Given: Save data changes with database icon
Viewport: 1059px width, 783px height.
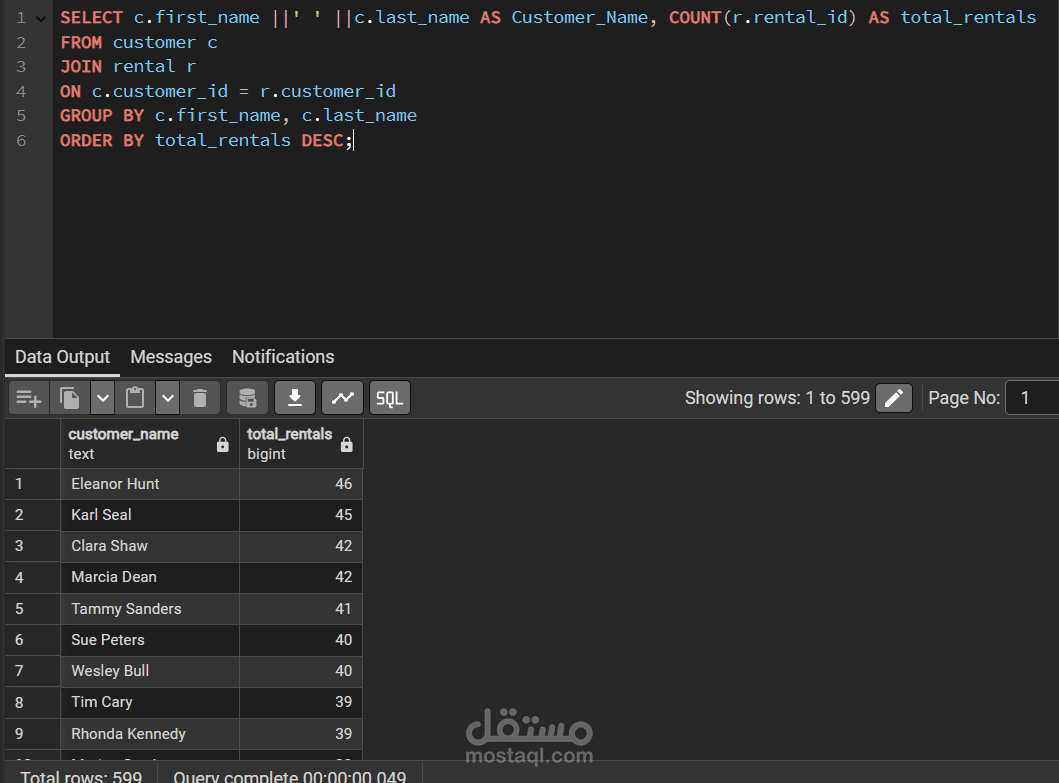Looking at the screenshot, I should pos(247,397).
